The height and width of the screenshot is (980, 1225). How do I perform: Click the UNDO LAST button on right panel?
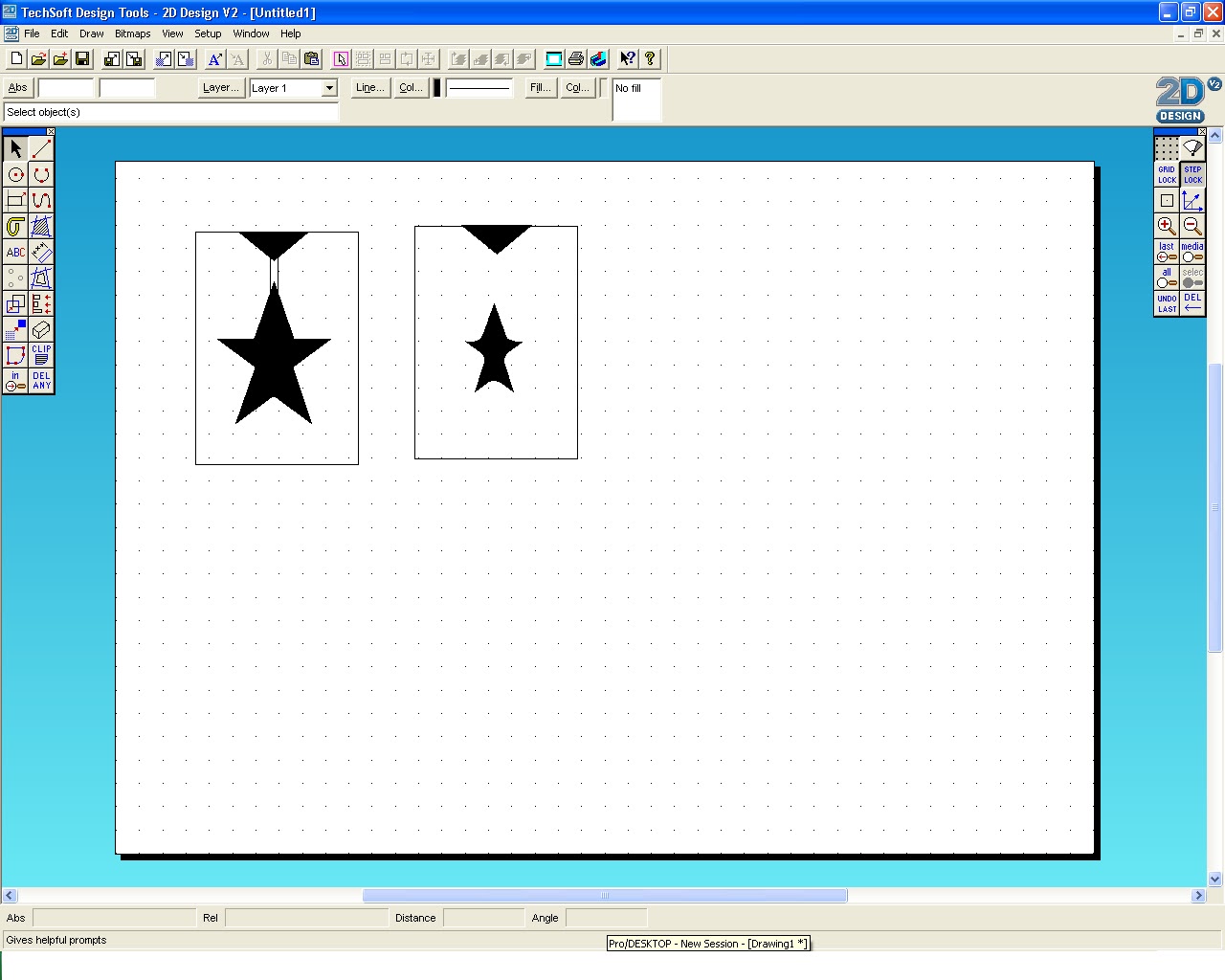pyautogui.click(x=1166, y=302)
